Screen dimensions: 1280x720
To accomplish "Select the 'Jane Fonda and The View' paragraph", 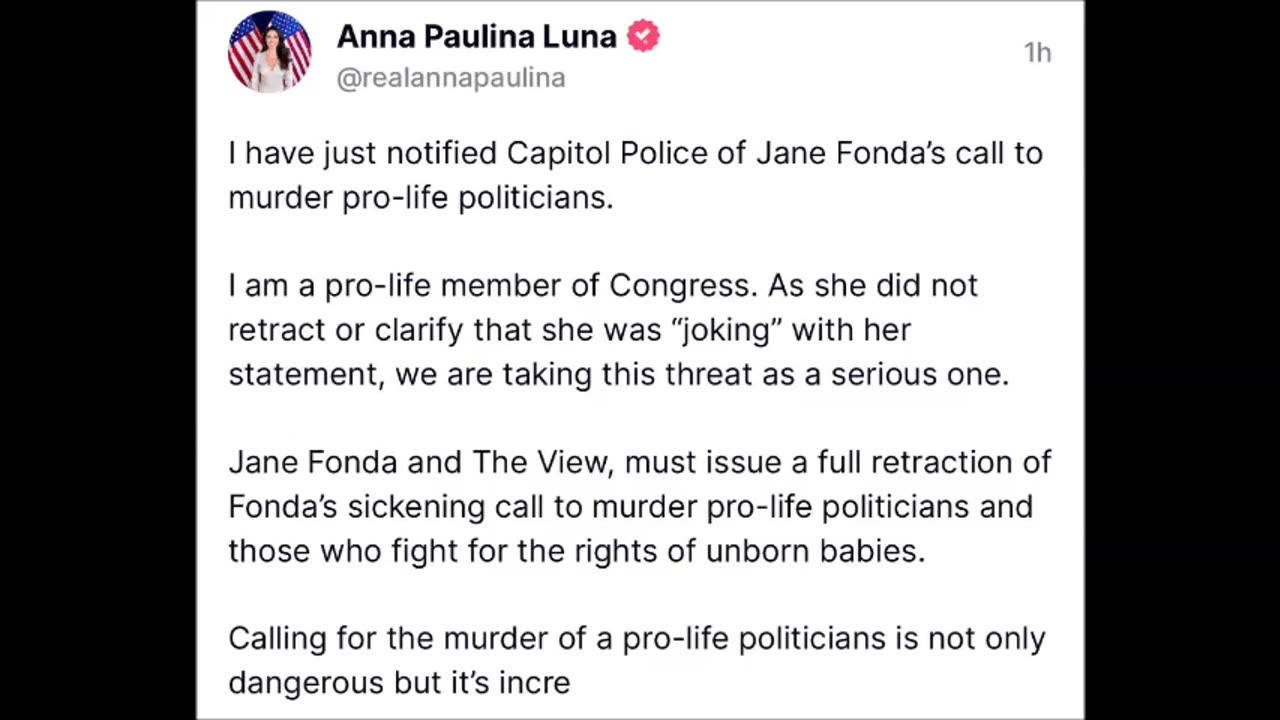I will [640, 506].
